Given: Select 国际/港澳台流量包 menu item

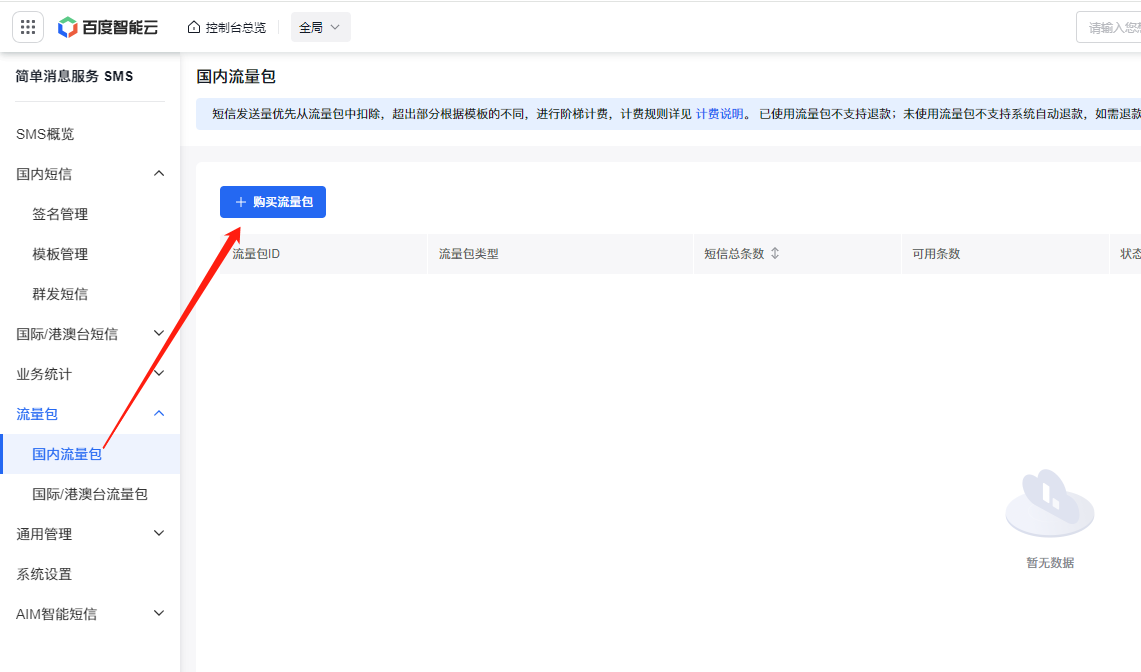Looking at the screenshot, I should click(90, 494).
